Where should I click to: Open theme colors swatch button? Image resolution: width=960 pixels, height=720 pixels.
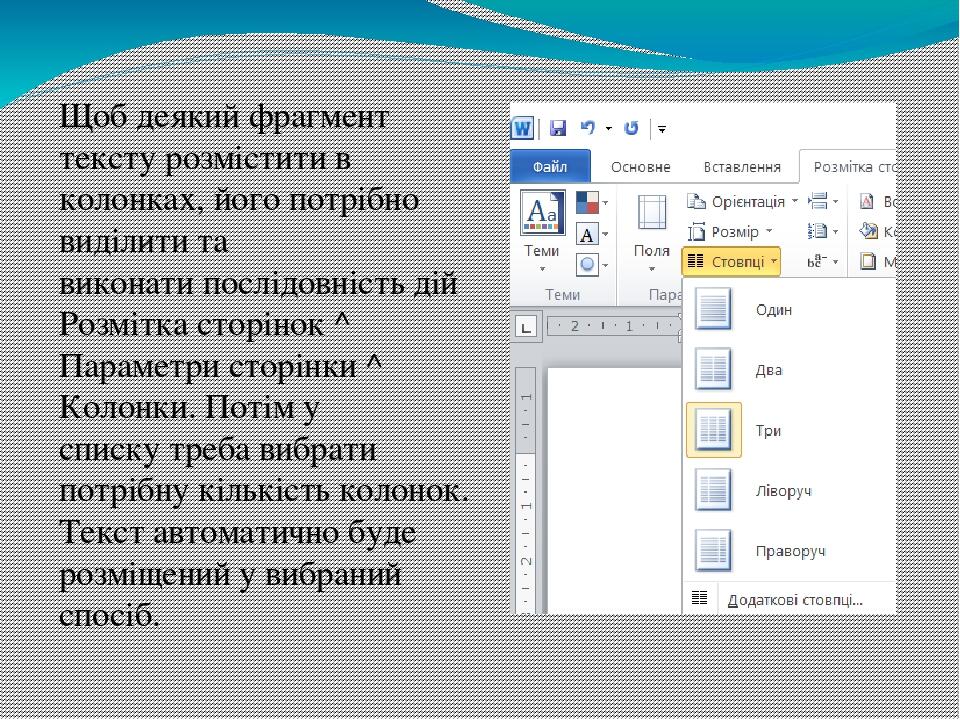591,203
